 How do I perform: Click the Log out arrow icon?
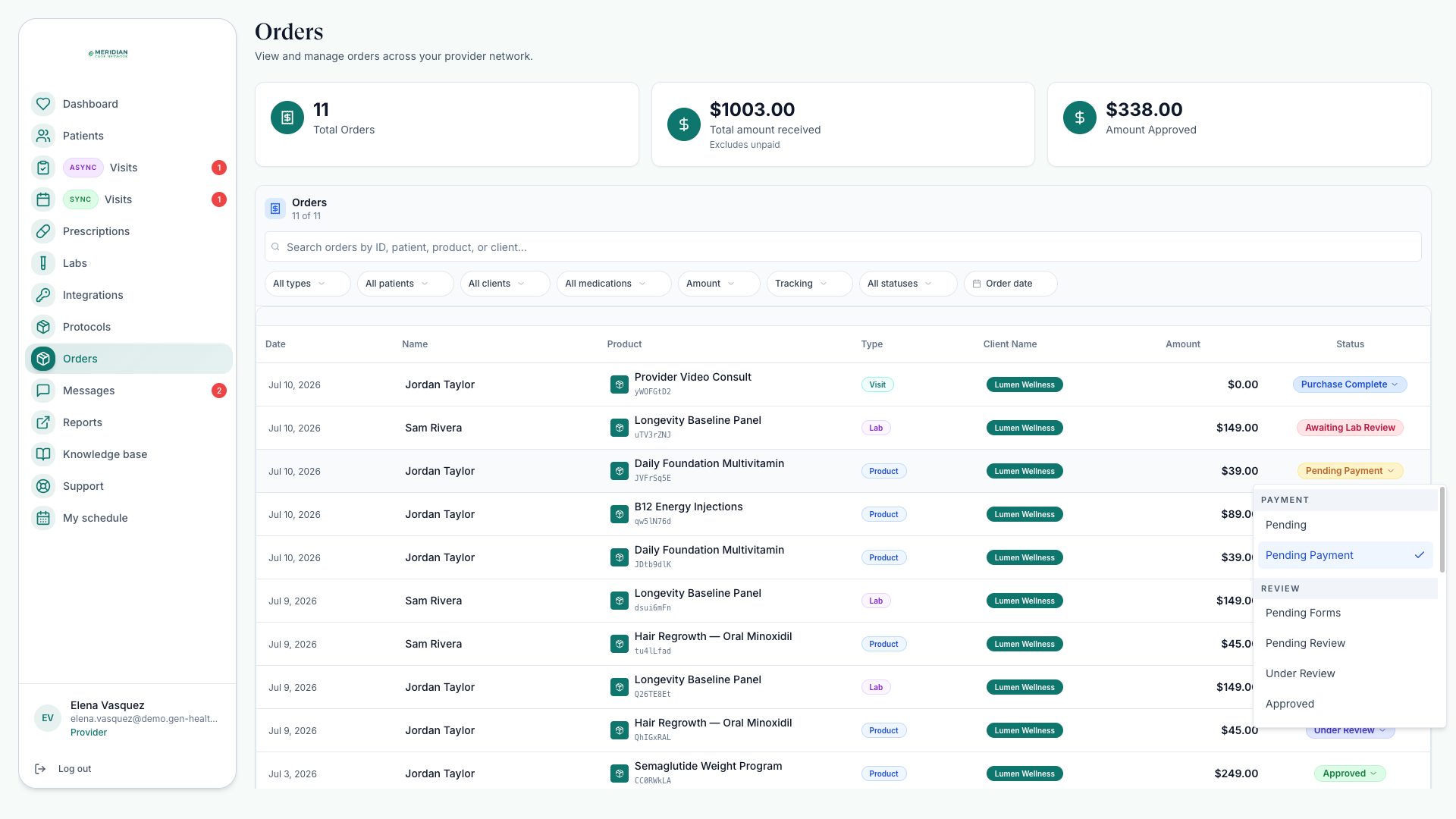pos(40,769)
